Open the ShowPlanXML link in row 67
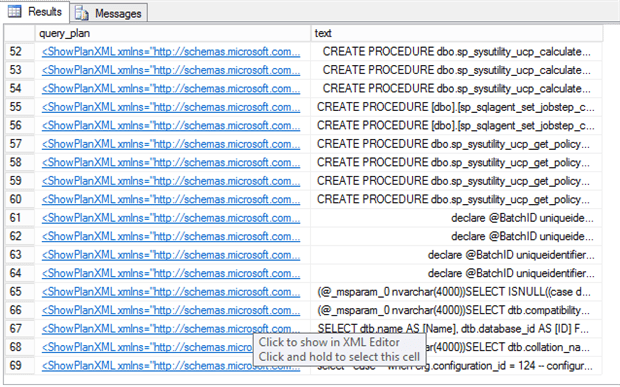Screen dimensions: 620x387 pyautogui.click(x=171, y=329)
